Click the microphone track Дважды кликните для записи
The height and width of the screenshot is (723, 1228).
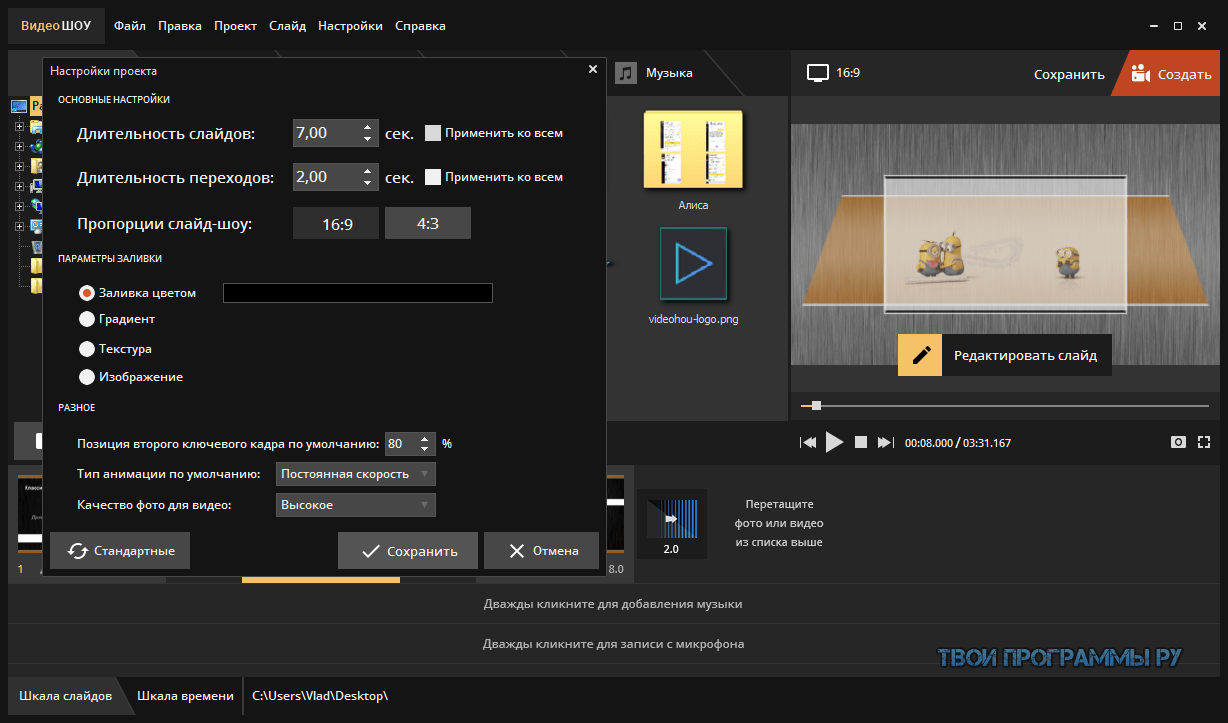pos(613,644)
